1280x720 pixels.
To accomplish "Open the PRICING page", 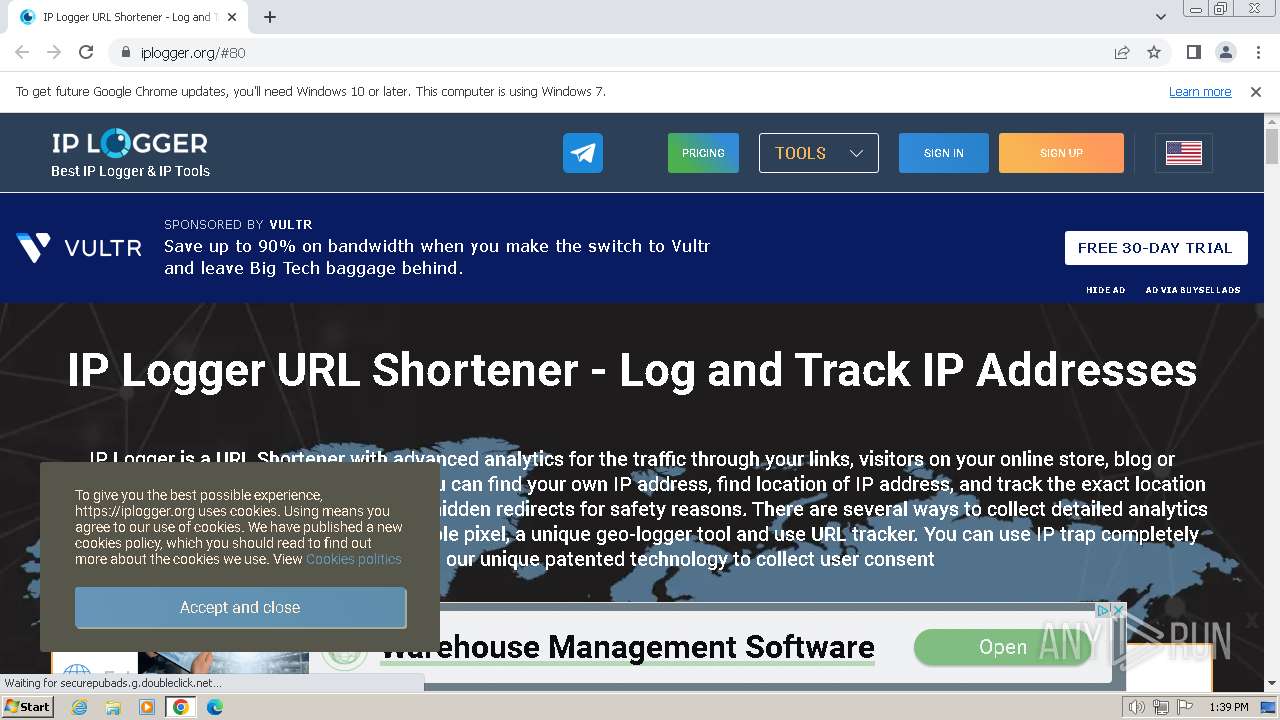I will pyautogui.click(x=703, y=153).
